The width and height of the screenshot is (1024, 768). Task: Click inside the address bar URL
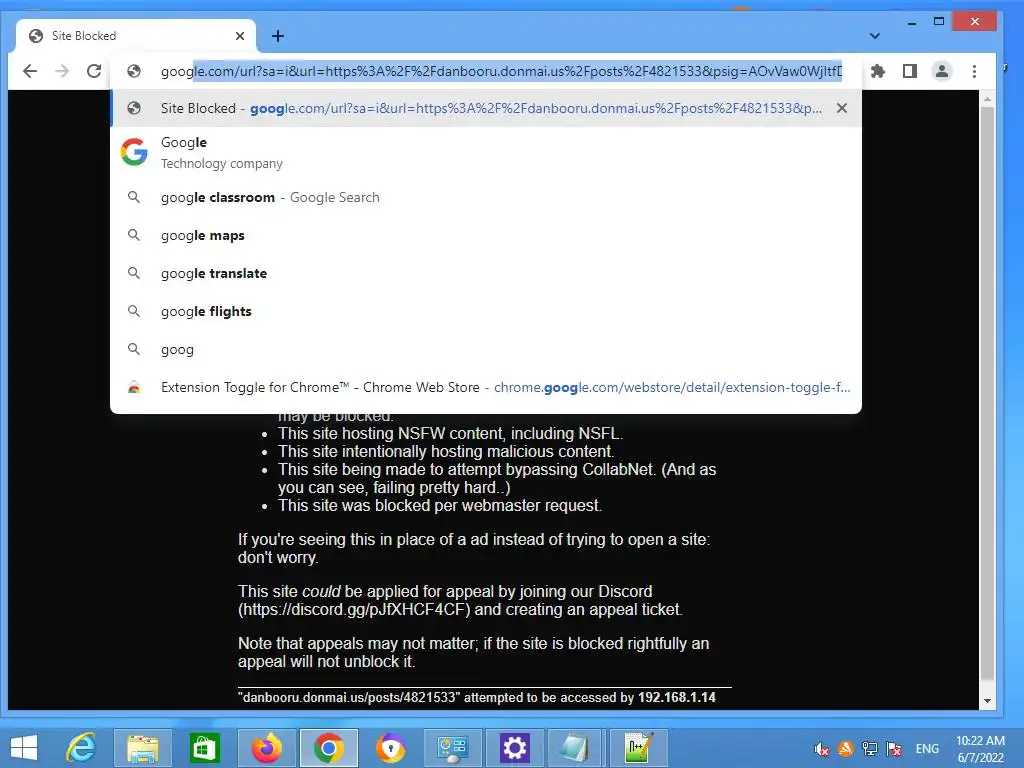tap(501, 71)
